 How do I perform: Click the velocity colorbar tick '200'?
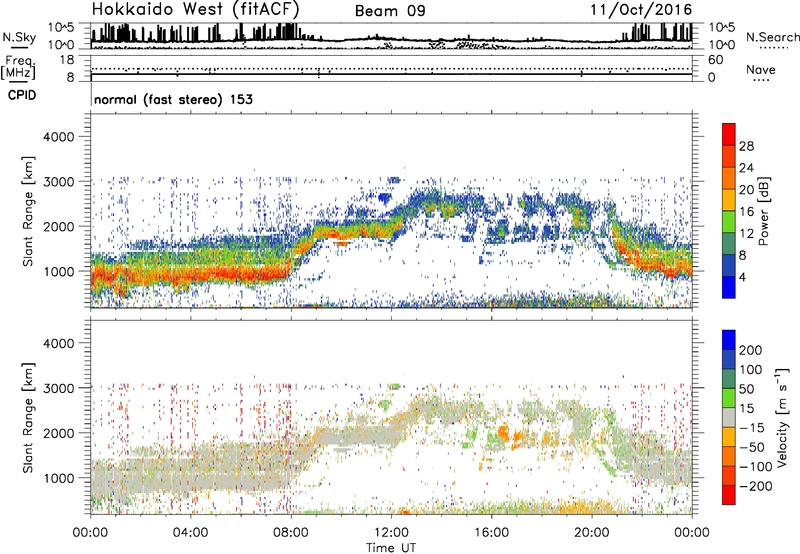[751, 350]
